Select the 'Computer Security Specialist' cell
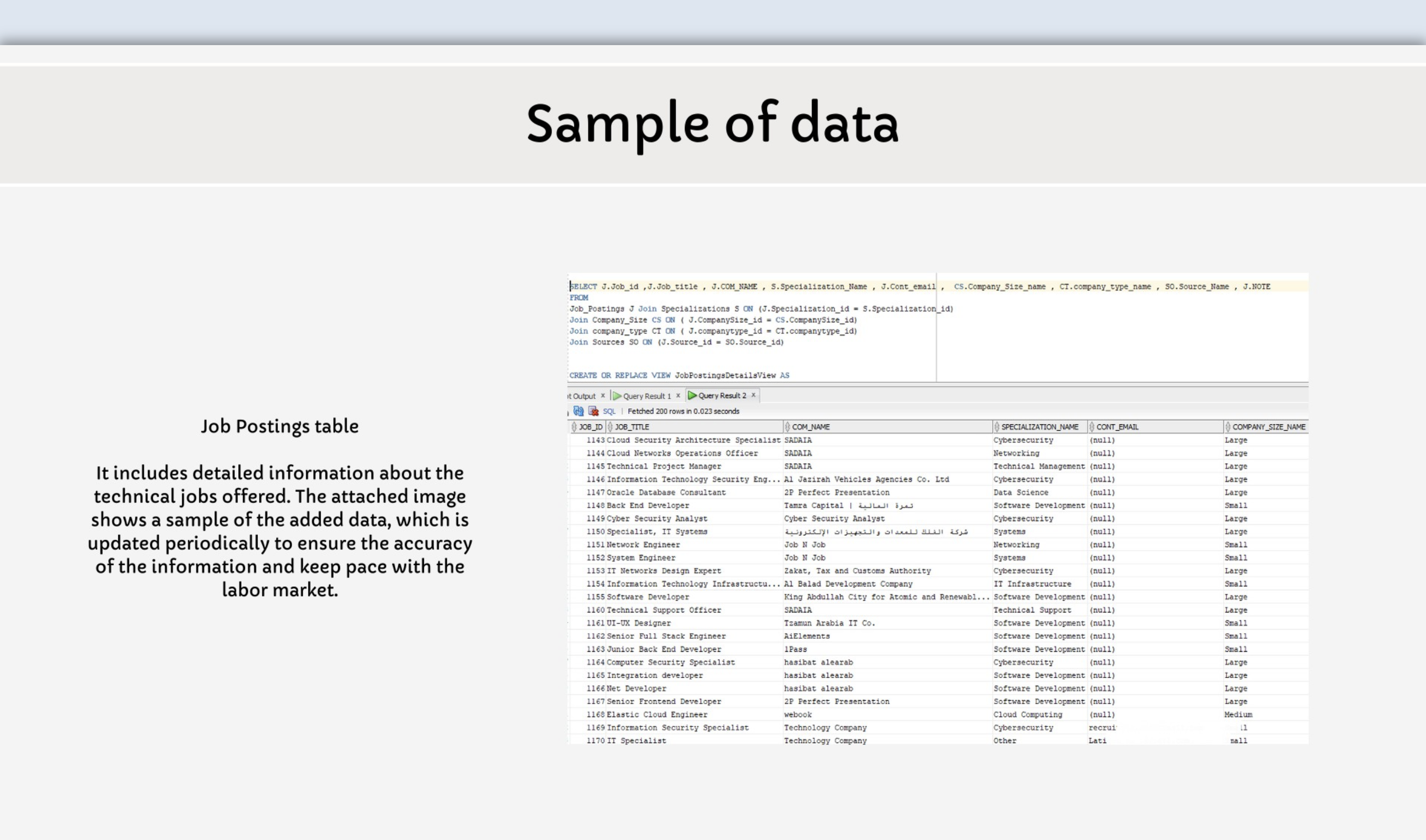 coord(694,662)
